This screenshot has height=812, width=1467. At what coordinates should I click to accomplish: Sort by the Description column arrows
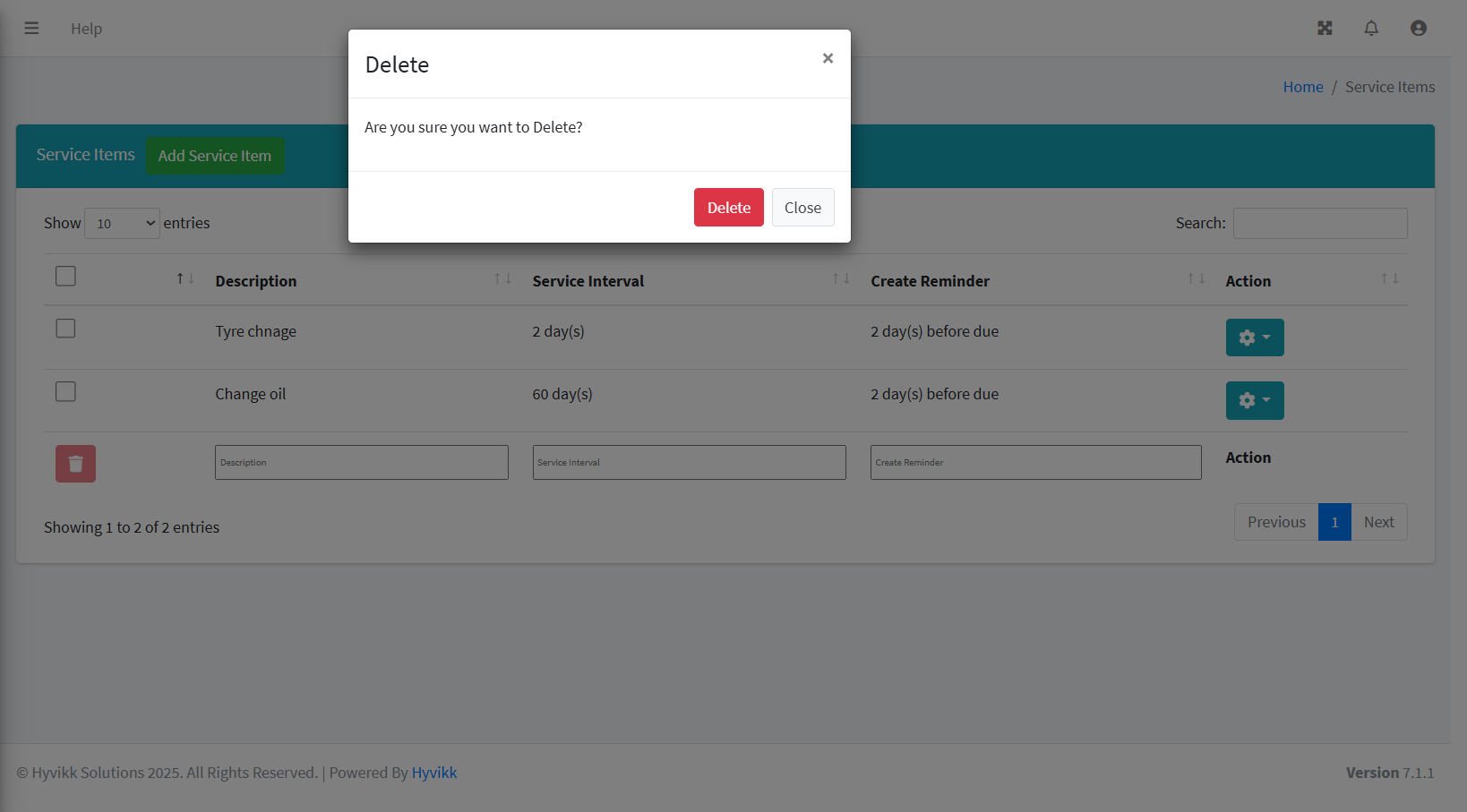(502, 279)
